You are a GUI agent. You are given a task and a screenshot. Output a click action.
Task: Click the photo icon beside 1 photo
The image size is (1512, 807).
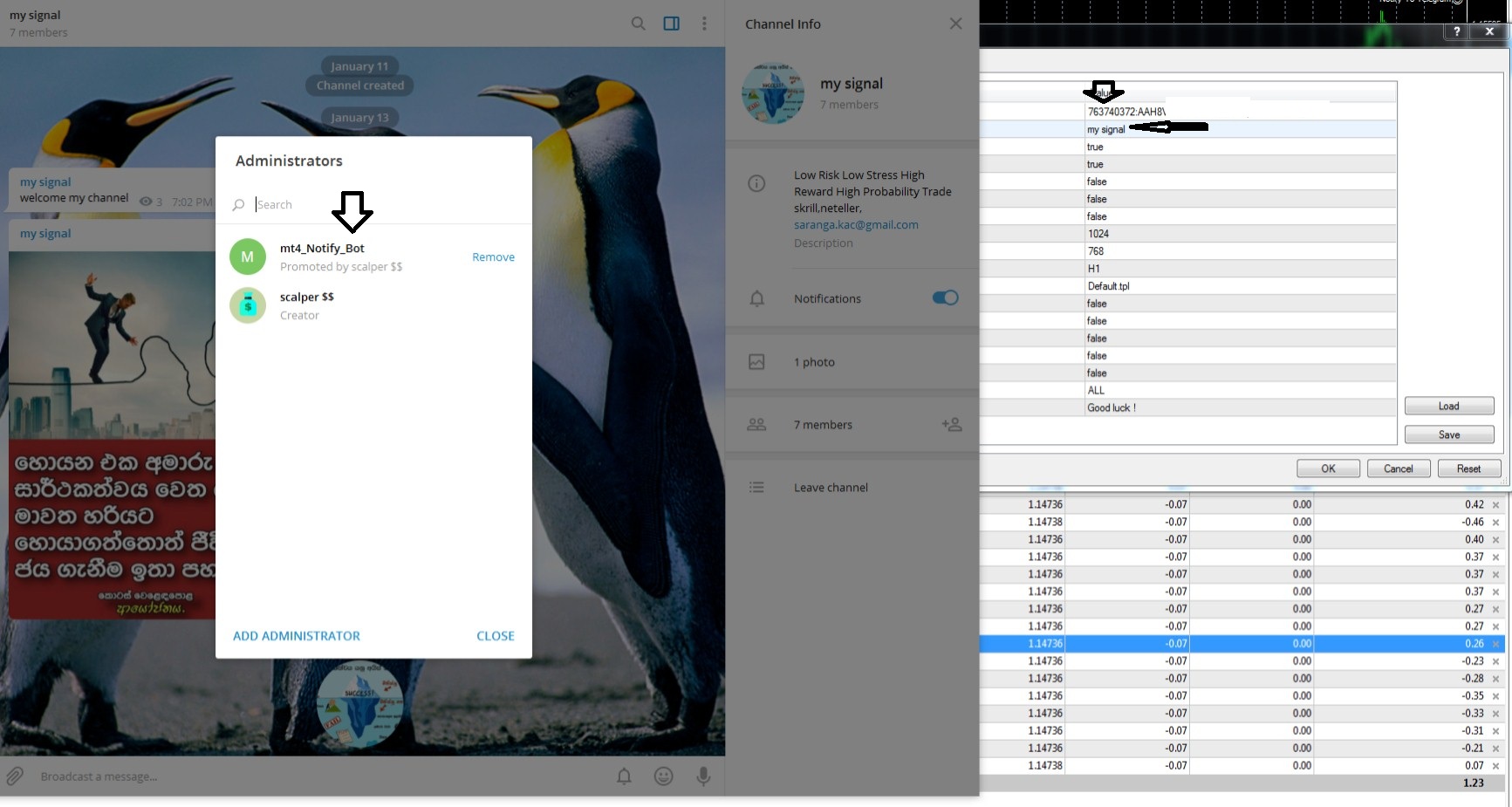(756, 361)
